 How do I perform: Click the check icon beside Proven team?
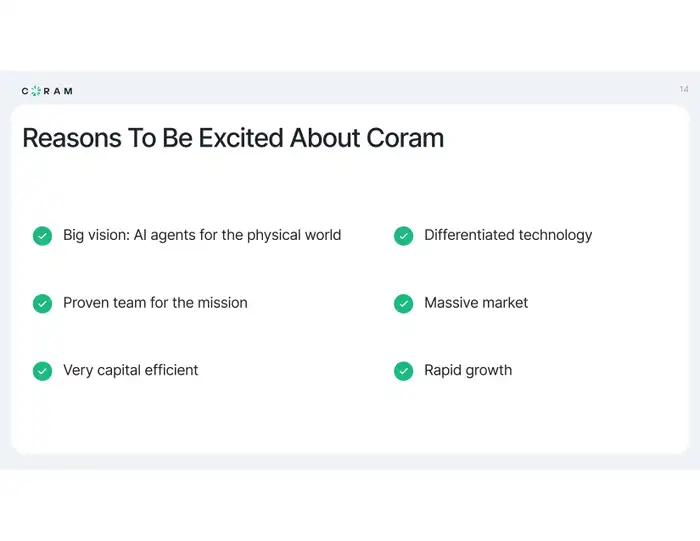click(42, 304)
